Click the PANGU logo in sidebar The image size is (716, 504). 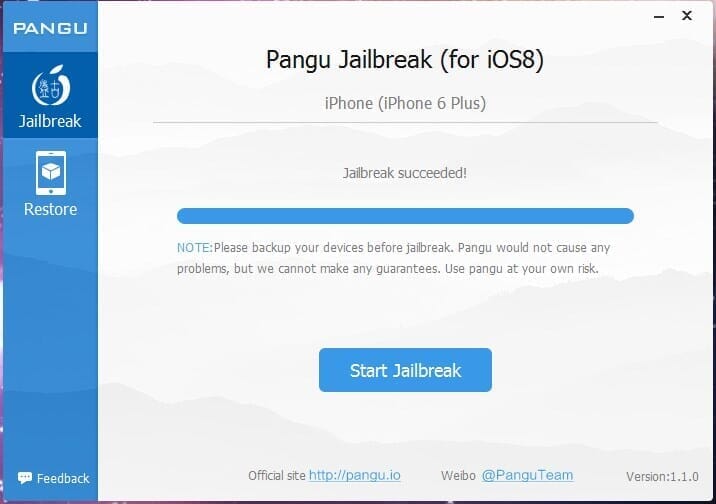tap(50, 28)
